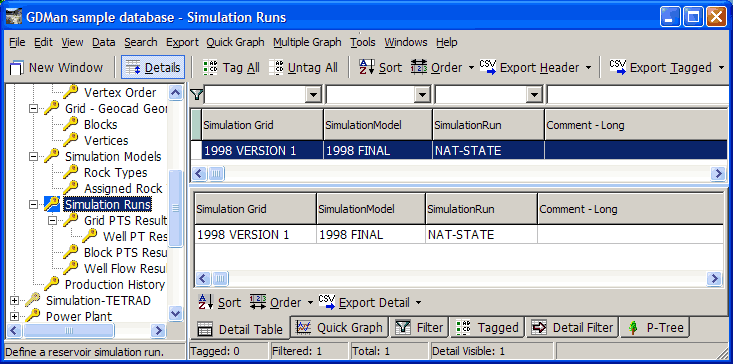The image size is (733, 364).
Task: Click the top toolbar Order icon
Action: click(419, 67)
